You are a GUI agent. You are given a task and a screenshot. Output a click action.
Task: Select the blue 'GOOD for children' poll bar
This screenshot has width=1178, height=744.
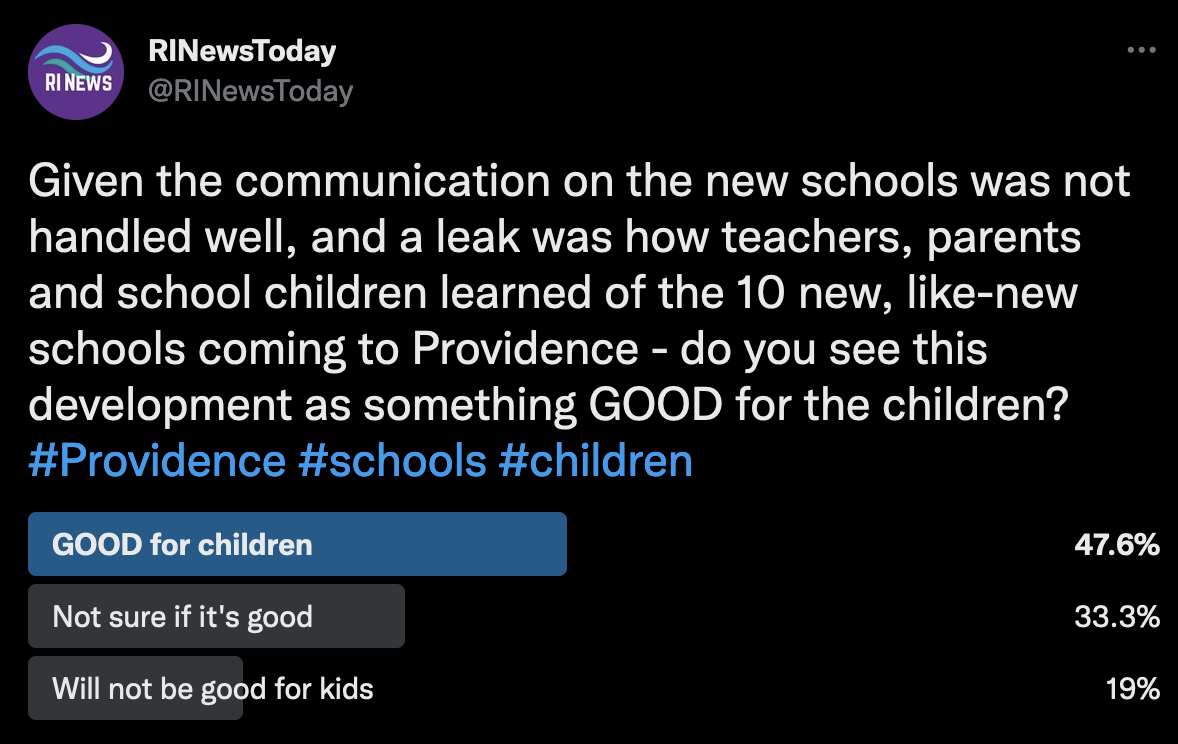tap(297, 544)
